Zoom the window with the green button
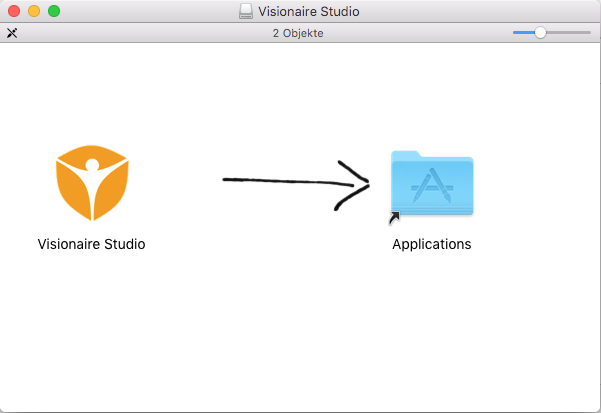601x413 pixels. 54,11
